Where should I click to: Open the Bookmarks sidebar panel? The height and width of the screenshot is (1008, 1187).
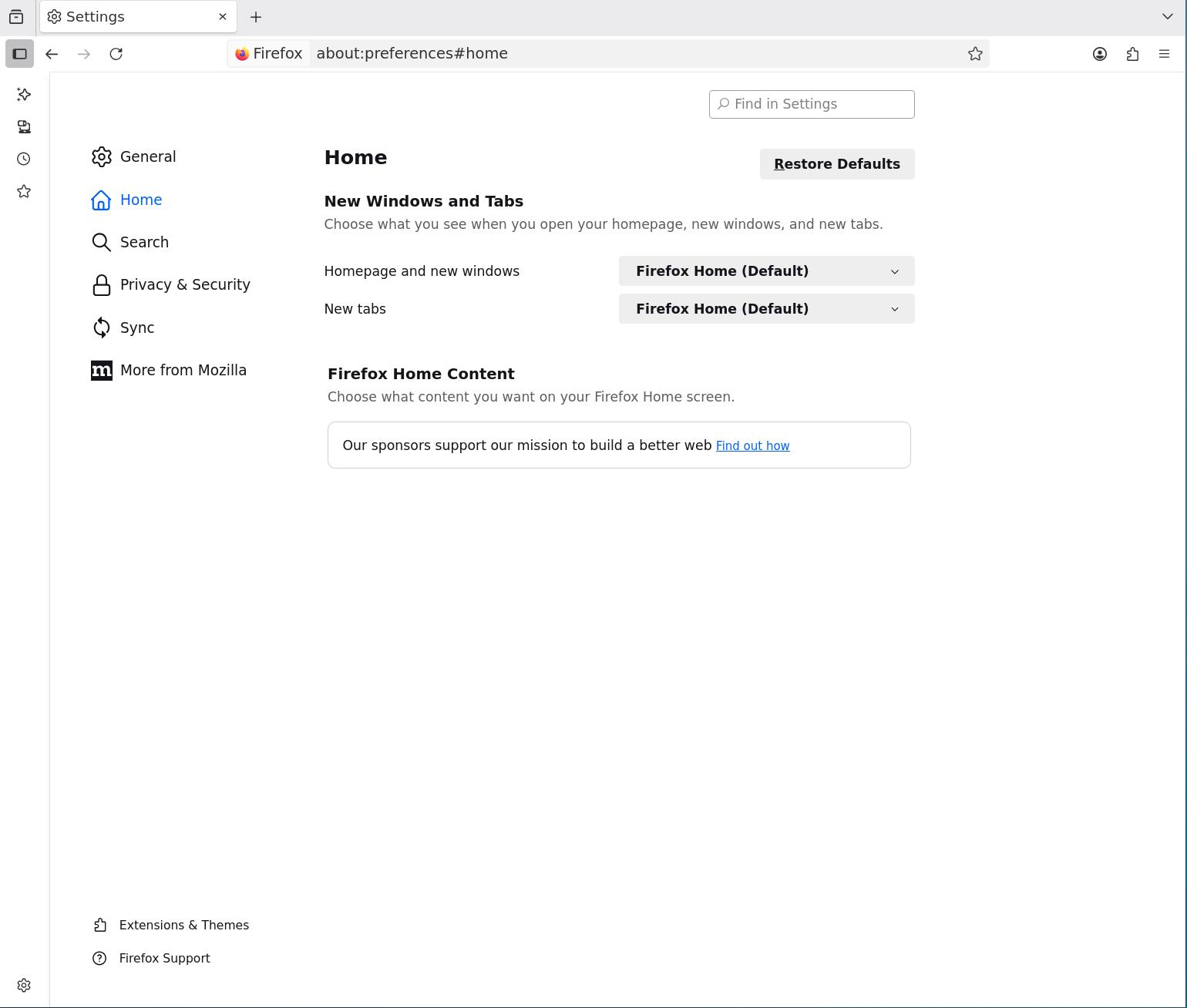24,192
